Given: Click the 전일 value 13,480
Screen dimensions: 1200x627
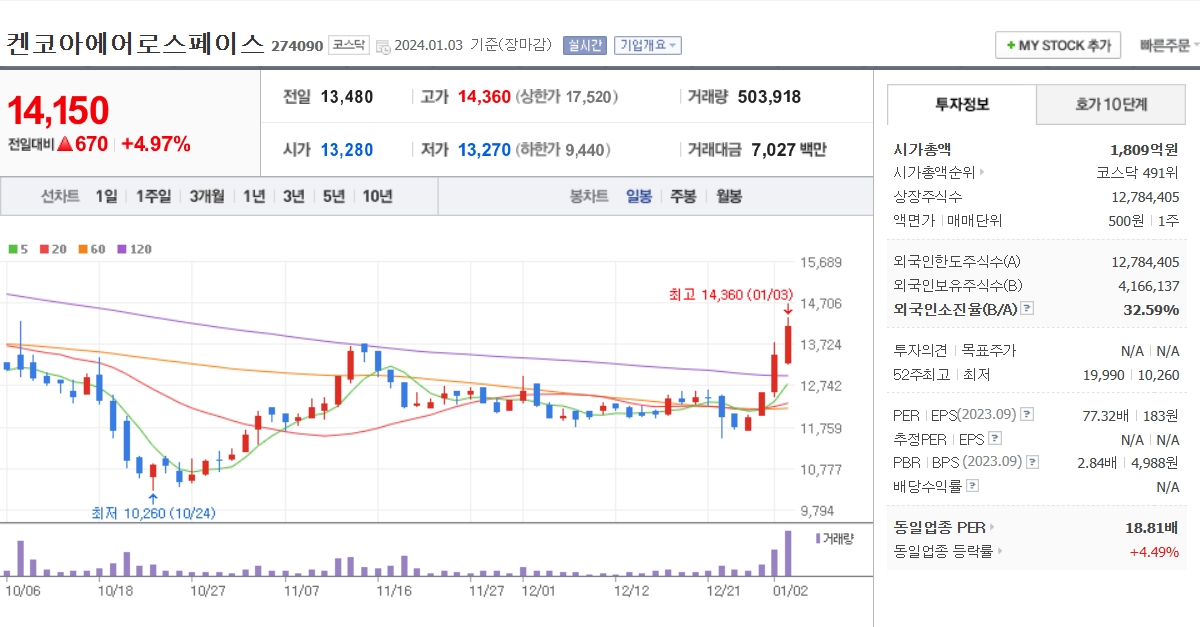Looking at the screenshot, I should (x=347, y=97).
